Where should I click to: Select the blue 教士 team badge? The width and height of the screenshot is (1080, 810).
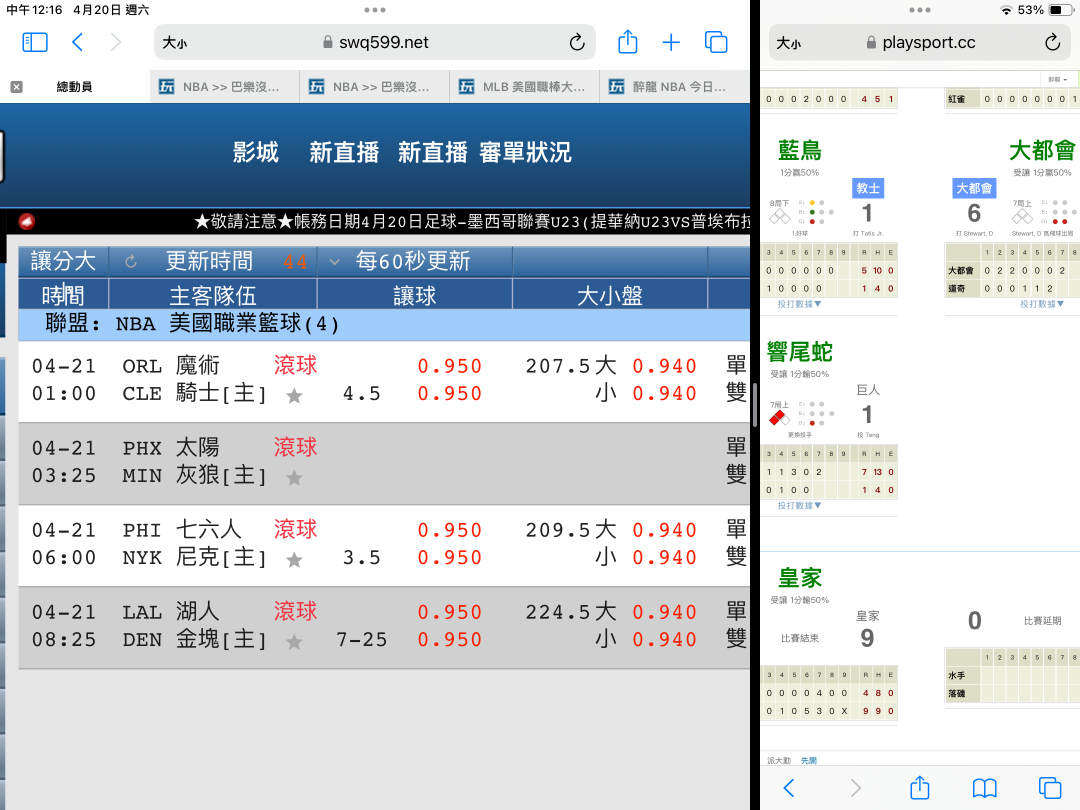(868, 189)
